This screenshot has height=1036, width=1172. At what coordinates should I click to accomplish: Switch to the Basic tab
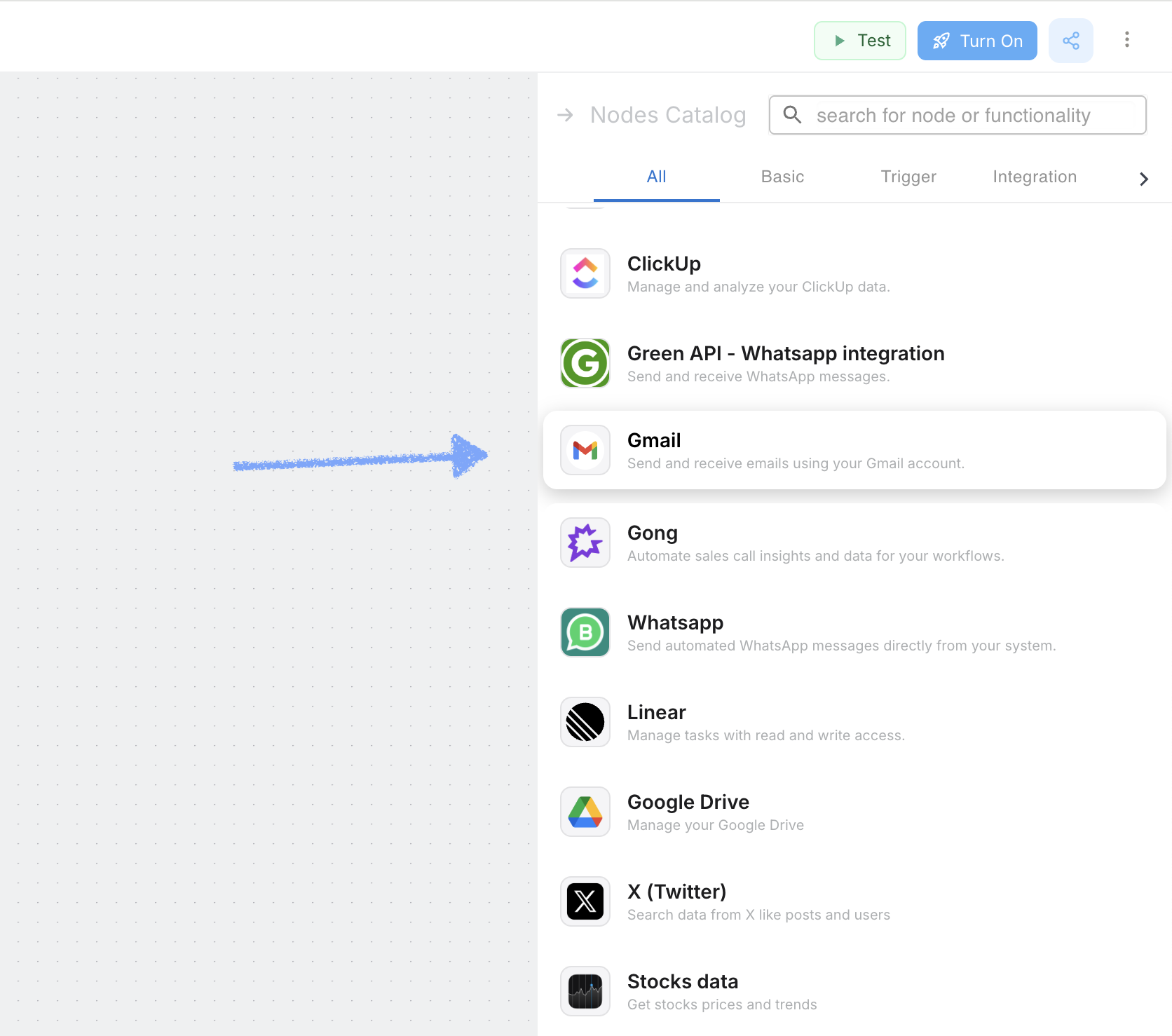783,177
